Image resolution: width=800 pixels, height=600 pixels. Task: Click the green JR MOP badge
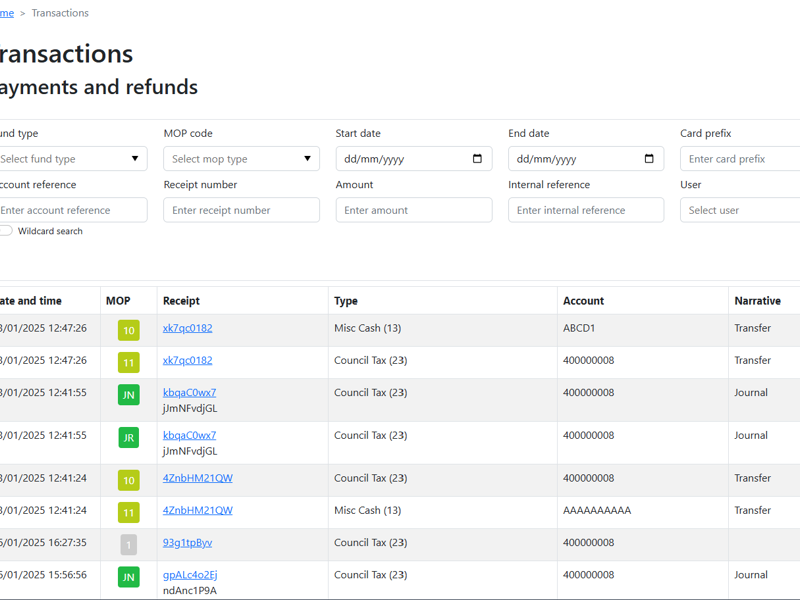coord(128,438)
